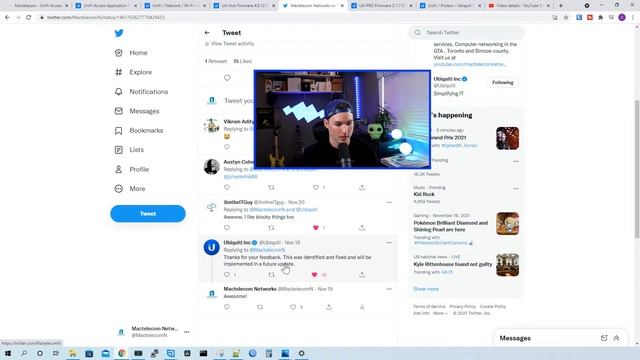Switch to YouTube Video details tab
This screenshot has width=640, height=360.
(x=519, y=6)
